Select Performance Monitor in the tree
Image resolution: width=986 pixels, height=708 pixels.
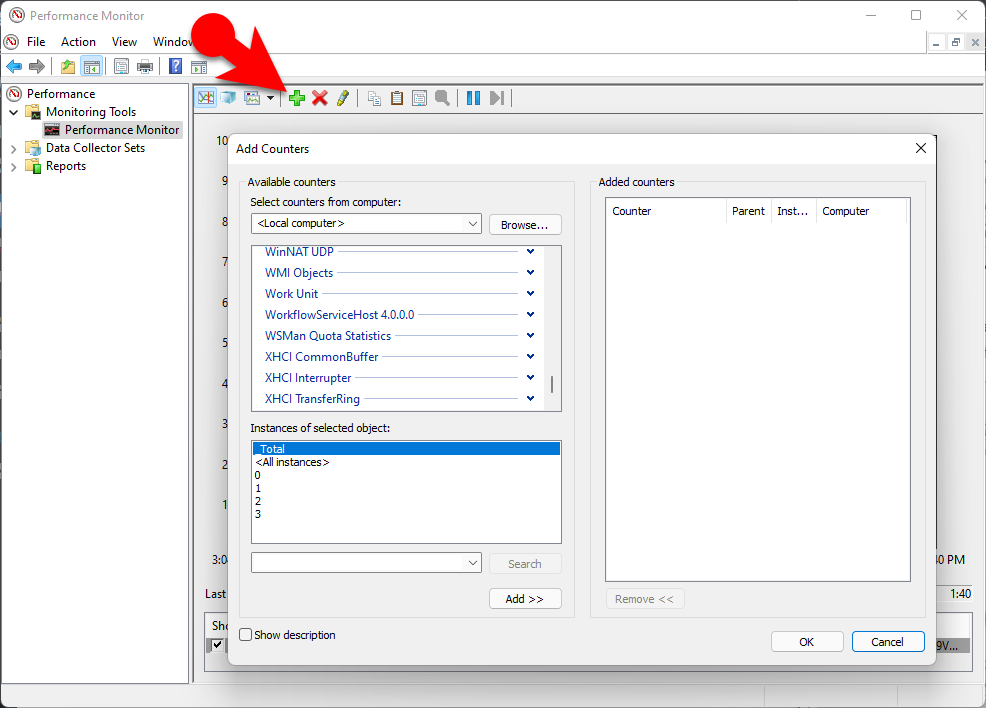pyautogui.click(x=122, y=130)
